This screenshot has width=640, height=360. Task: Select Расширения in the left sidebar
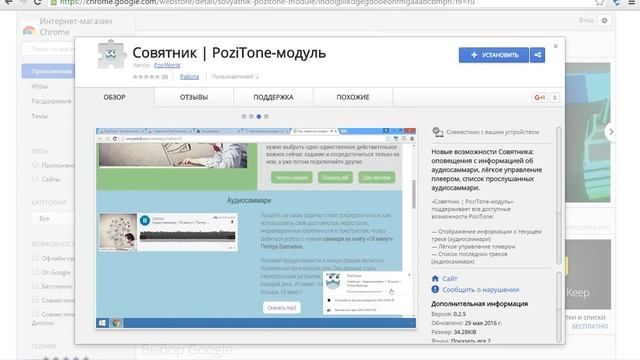(x=51, y=101)
